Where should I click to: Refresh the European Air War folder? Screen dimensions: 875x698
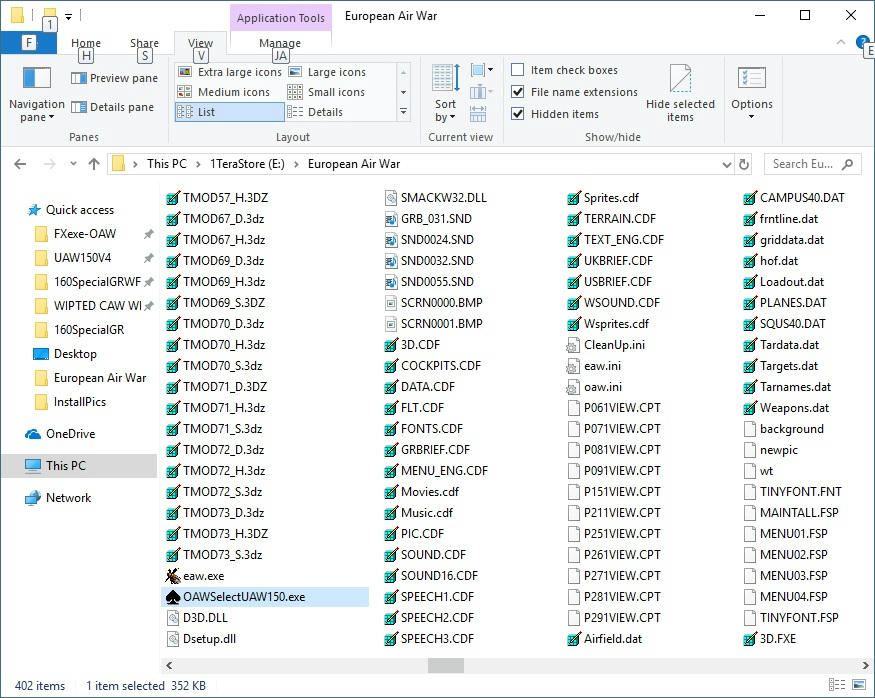(x=744, y=165)
